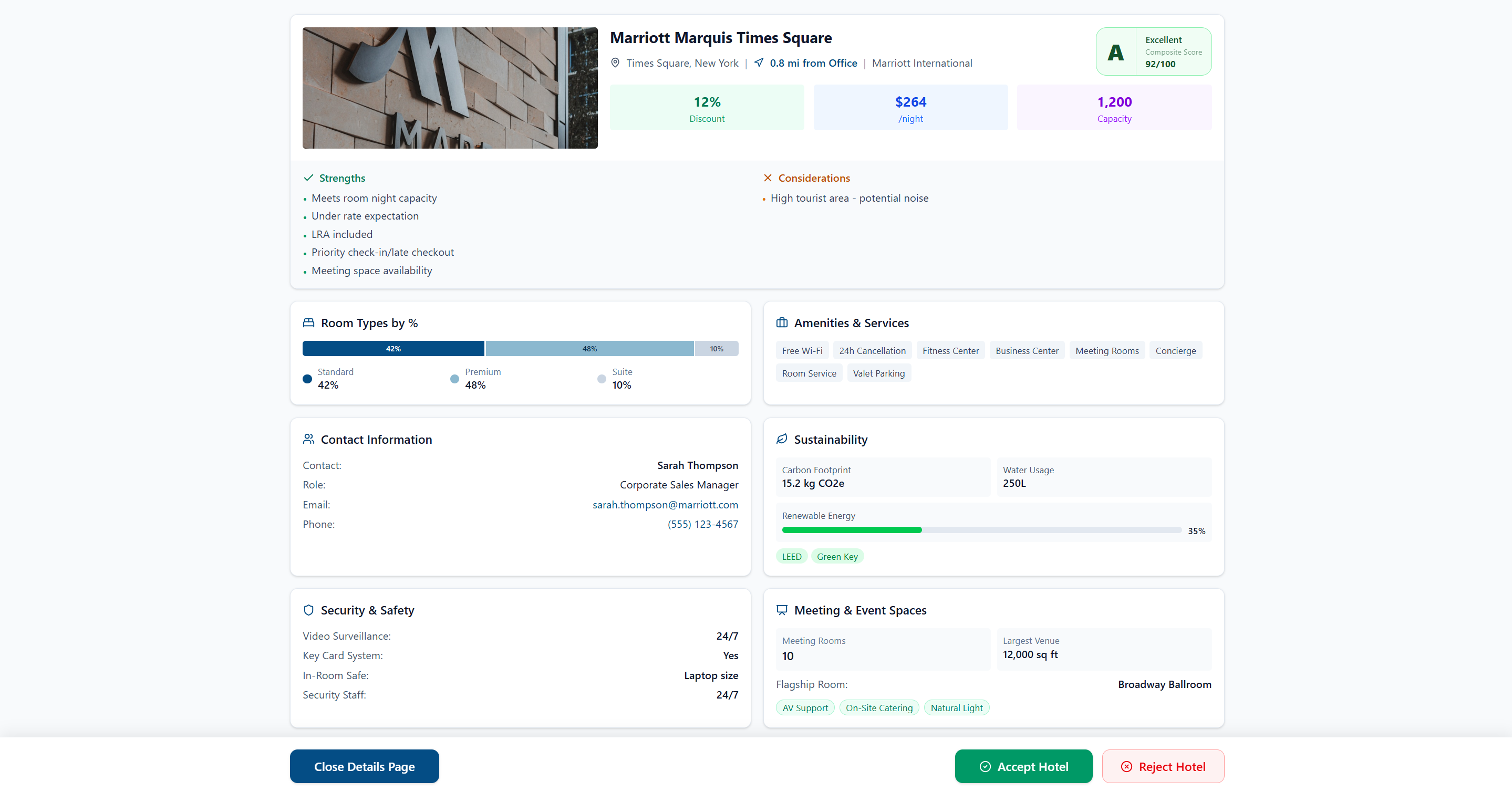Click the circled X icon in Reject Hotel
Screen dimensions: 1512x792
(x=1126, y=767)
